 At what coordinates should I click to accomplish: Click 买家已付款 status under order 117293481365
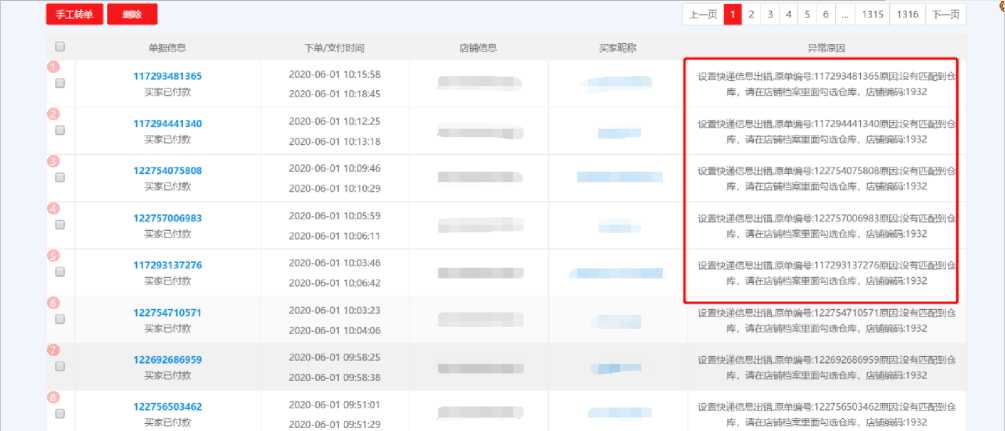tap(167, 92)
